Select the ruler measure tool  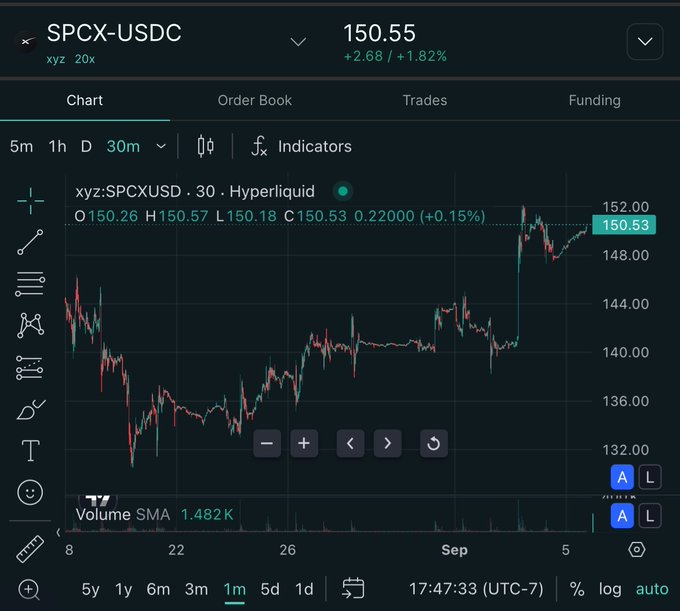30,549
